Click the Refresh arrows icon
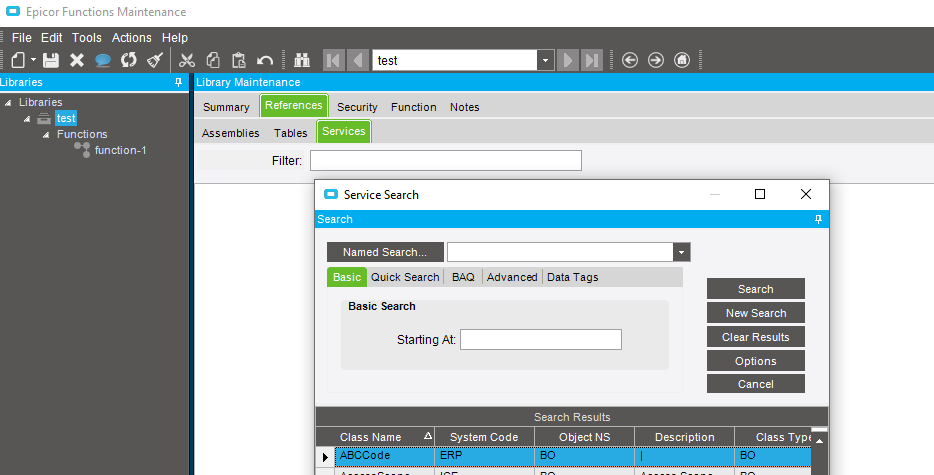This screenshot has height=475, width=934. 129,60
